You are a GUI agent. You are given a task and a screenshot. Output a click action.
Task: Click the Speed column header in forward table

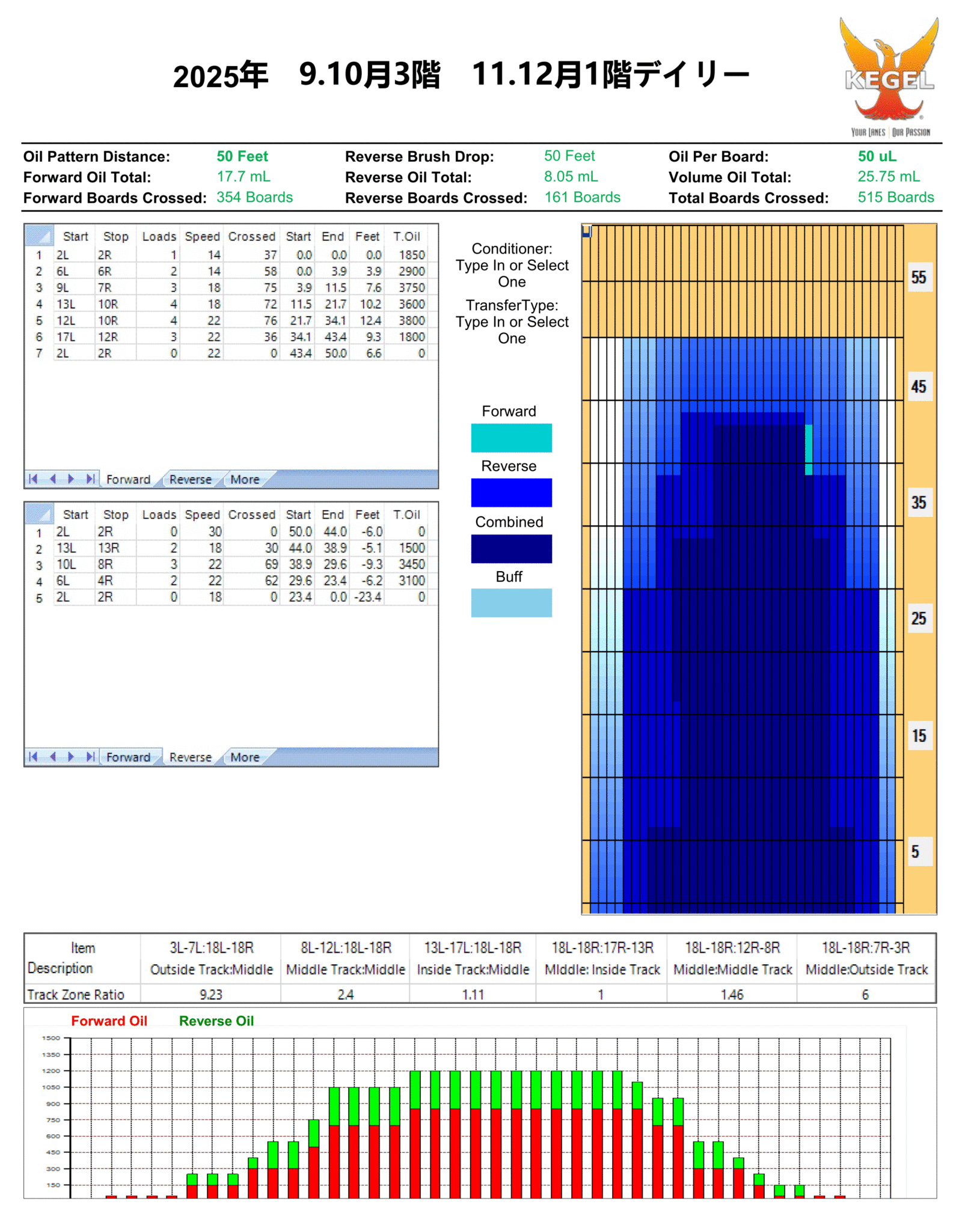[x=202, y=236]
